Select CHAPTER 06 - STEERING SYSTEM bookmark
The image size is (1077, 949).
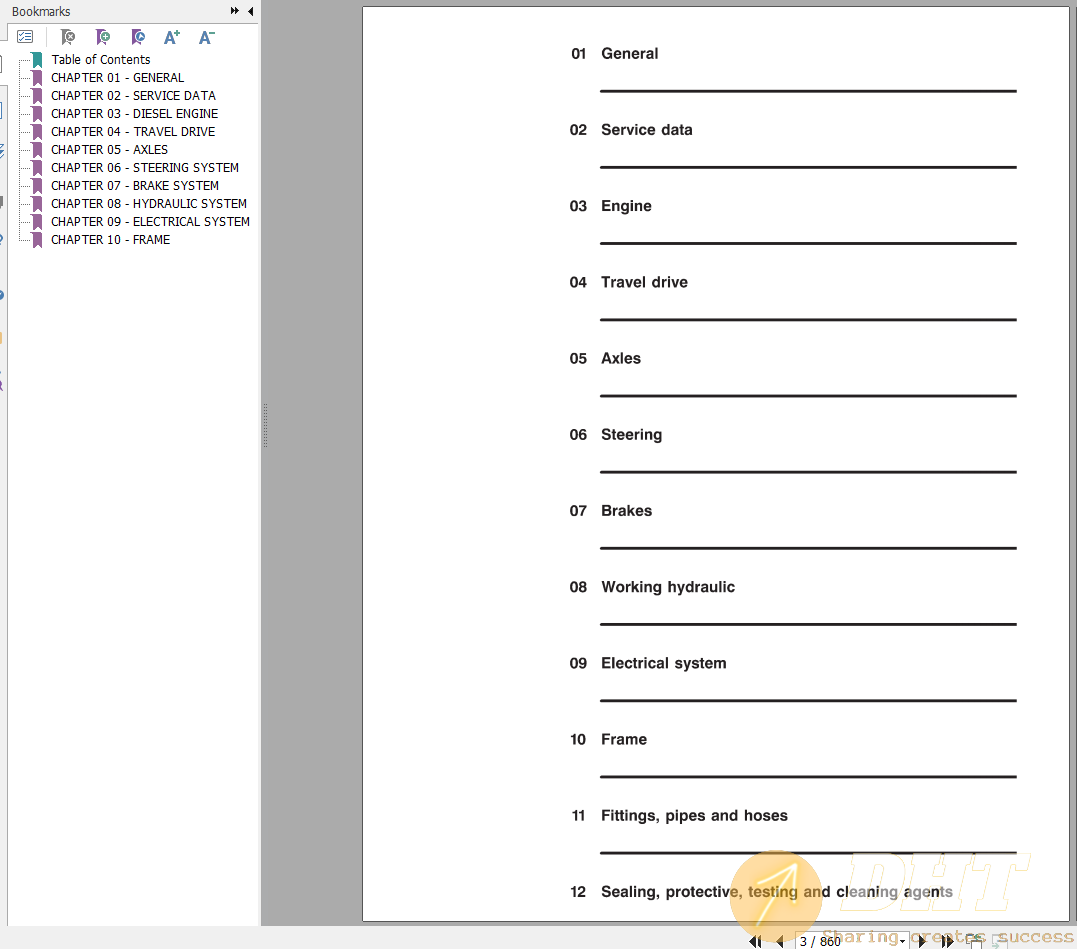pyautogui.click(x=144, y=167)
